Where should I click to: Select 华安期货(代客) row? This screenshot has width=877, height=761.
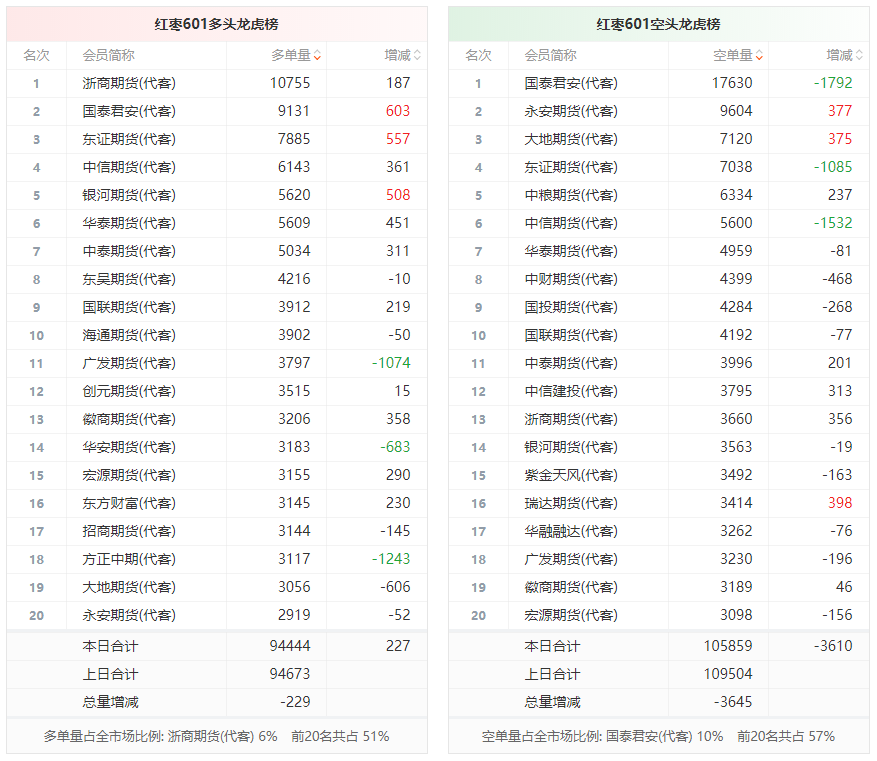coord(217,447)
